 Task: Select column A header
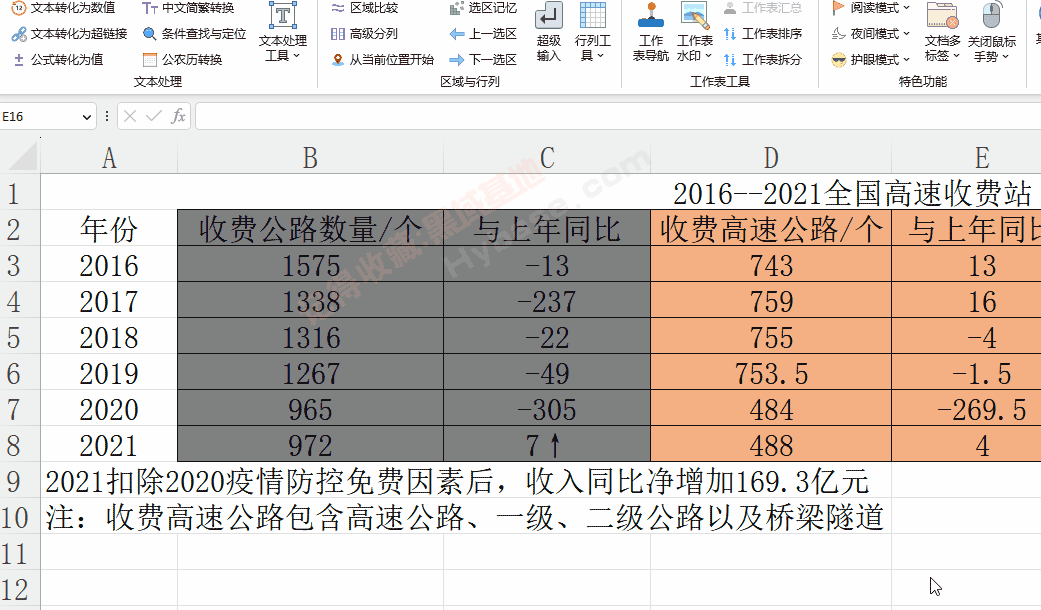click(x=109, y=159)
